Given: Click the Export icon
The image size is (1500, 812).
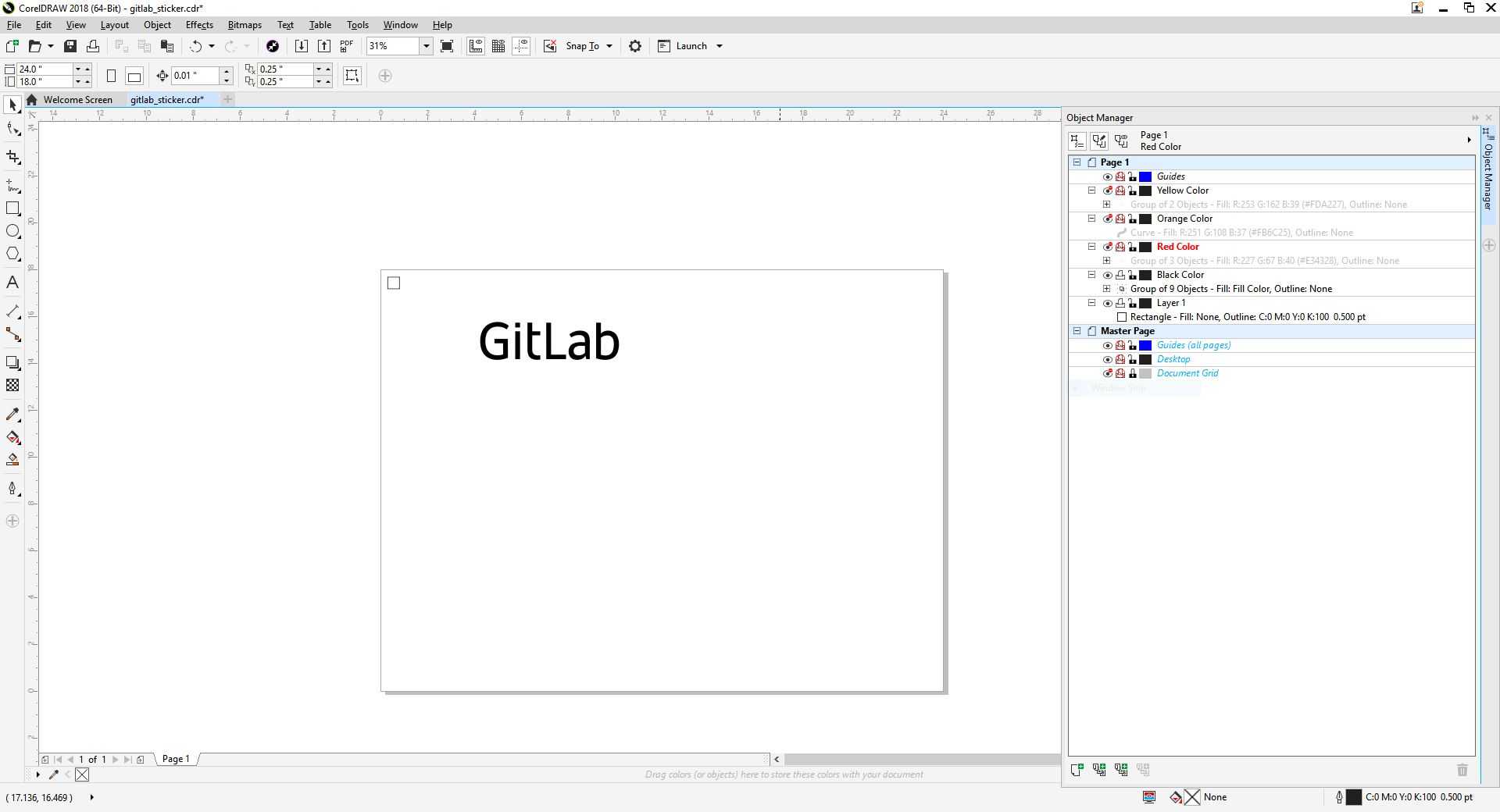Looking at the screenshot, I should tap(323, 46).
